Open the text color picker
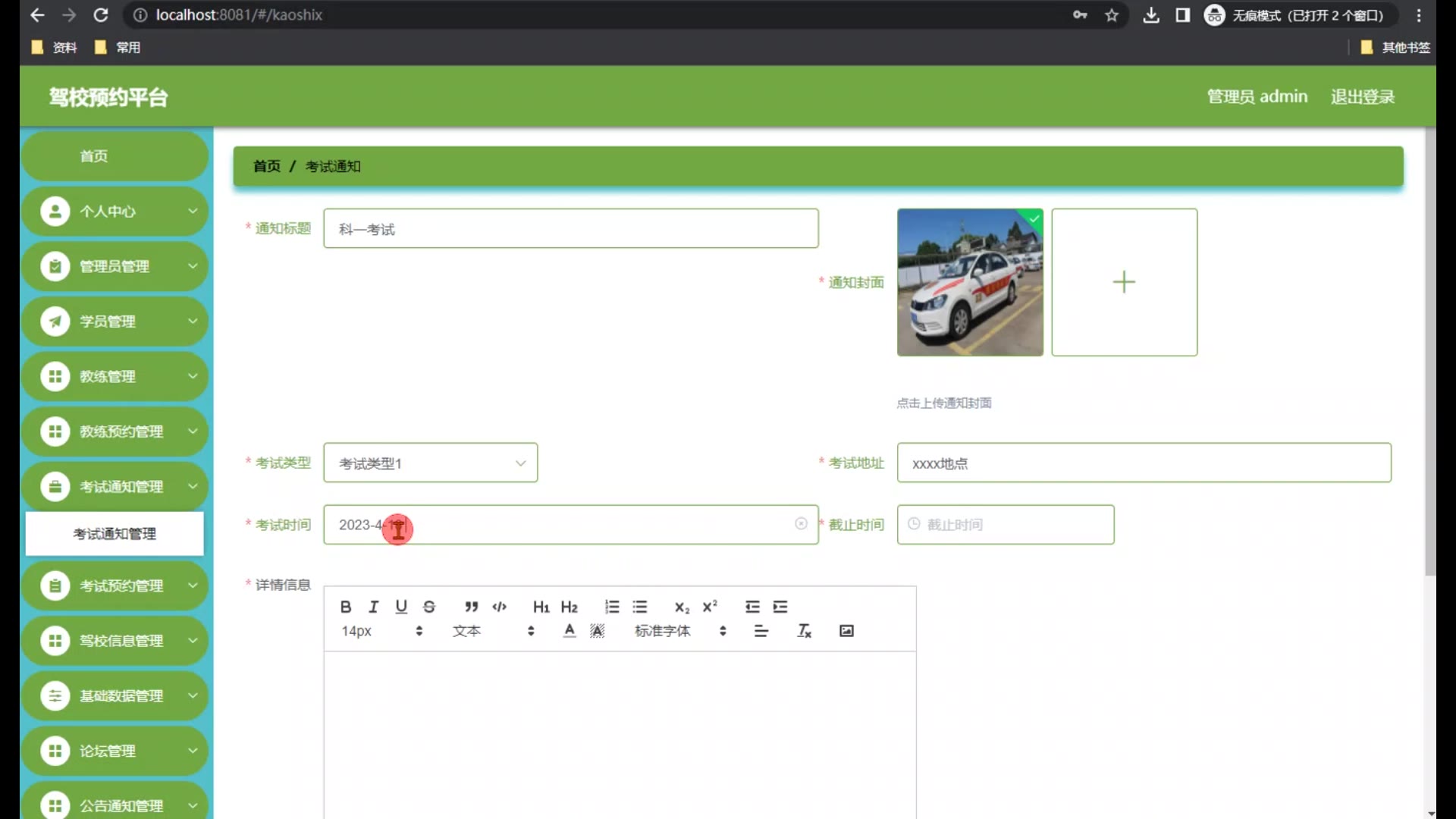This screenshot has width=1456, height=819. (570, 631)
